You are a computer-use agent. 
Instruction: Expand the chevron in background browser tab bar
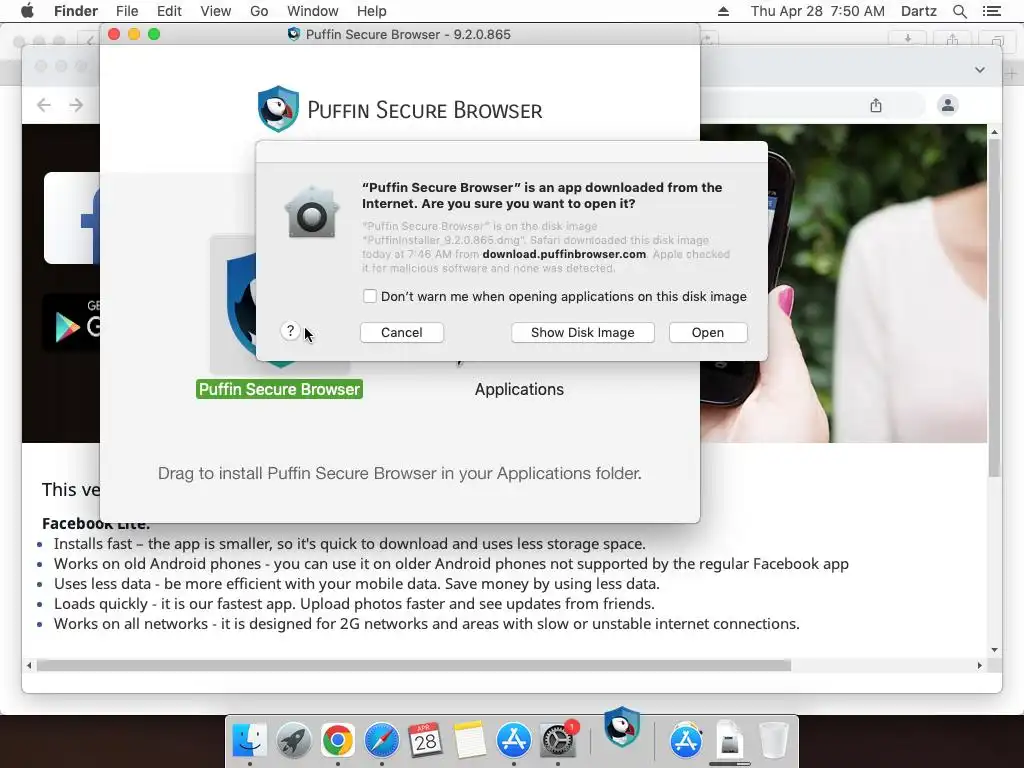pyautogui.click(x=980, y=70)
